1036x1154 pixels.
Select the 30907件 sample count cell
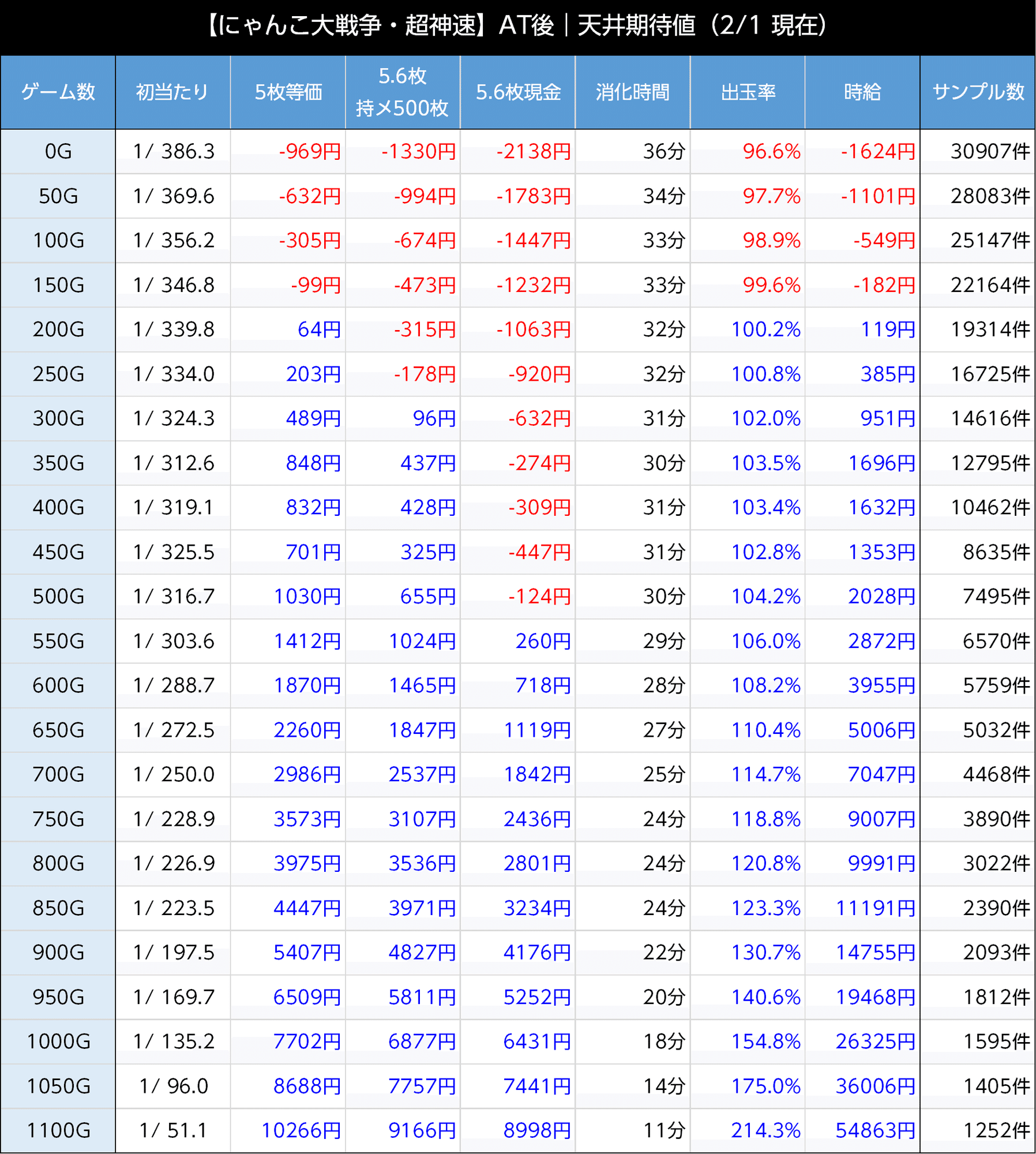point(990,151)
